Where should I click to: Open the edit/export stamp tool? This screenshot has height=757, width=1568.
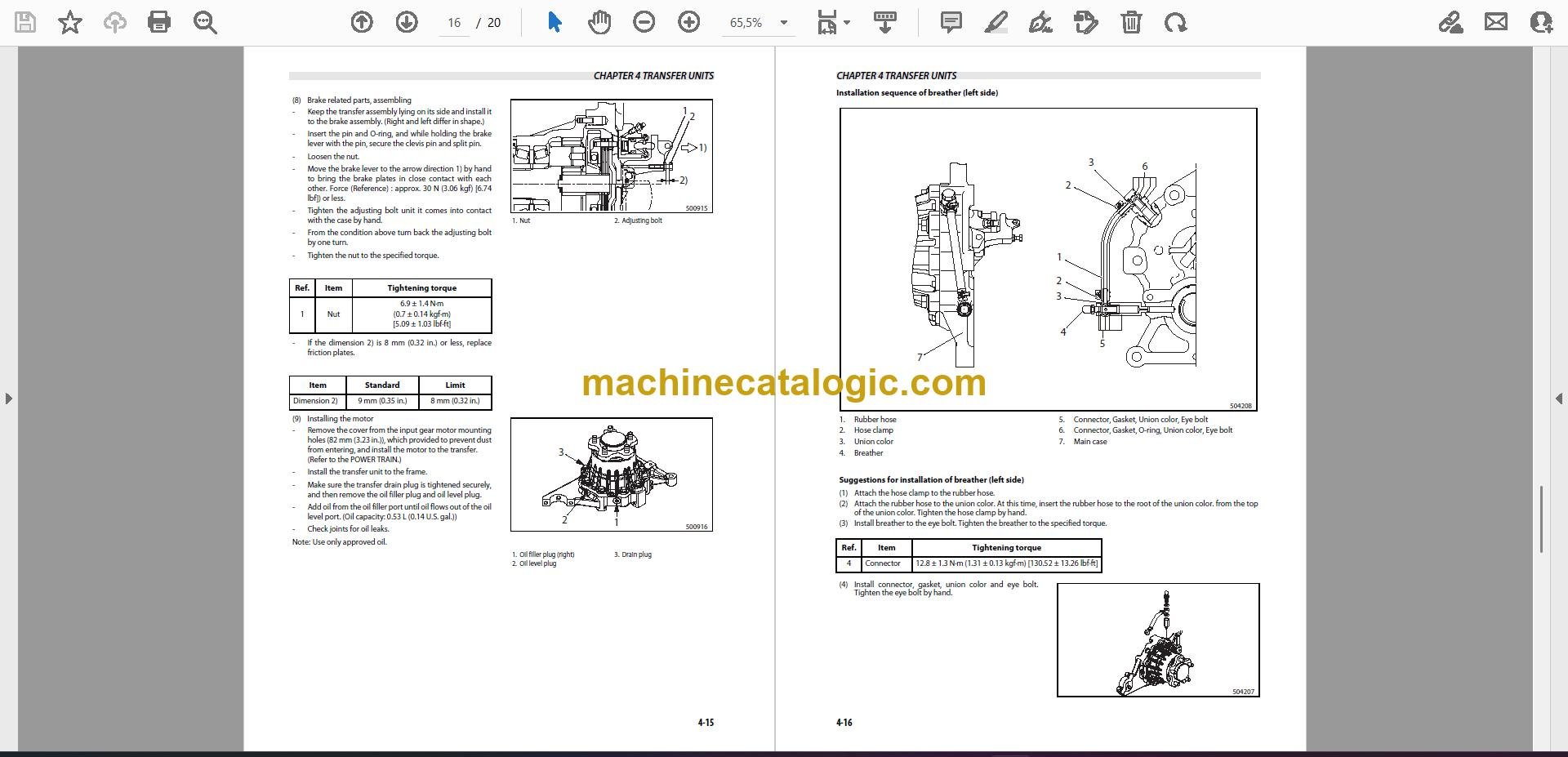[x=1086, y=22]
